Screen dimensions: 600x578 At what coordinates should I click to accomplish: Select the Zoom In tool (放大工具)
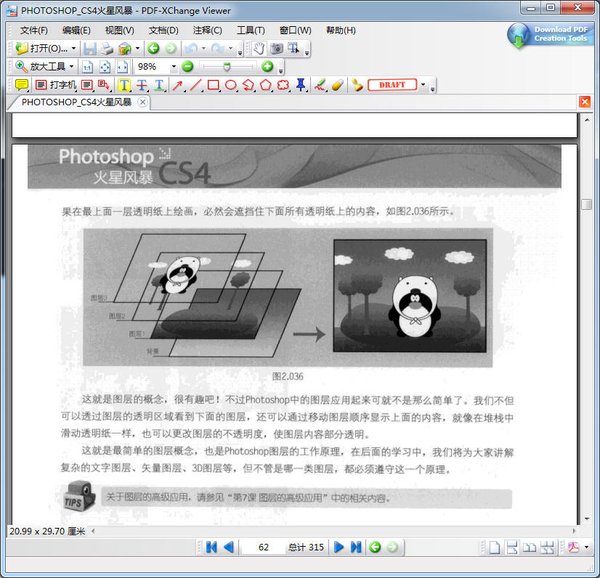click(40, 67)
